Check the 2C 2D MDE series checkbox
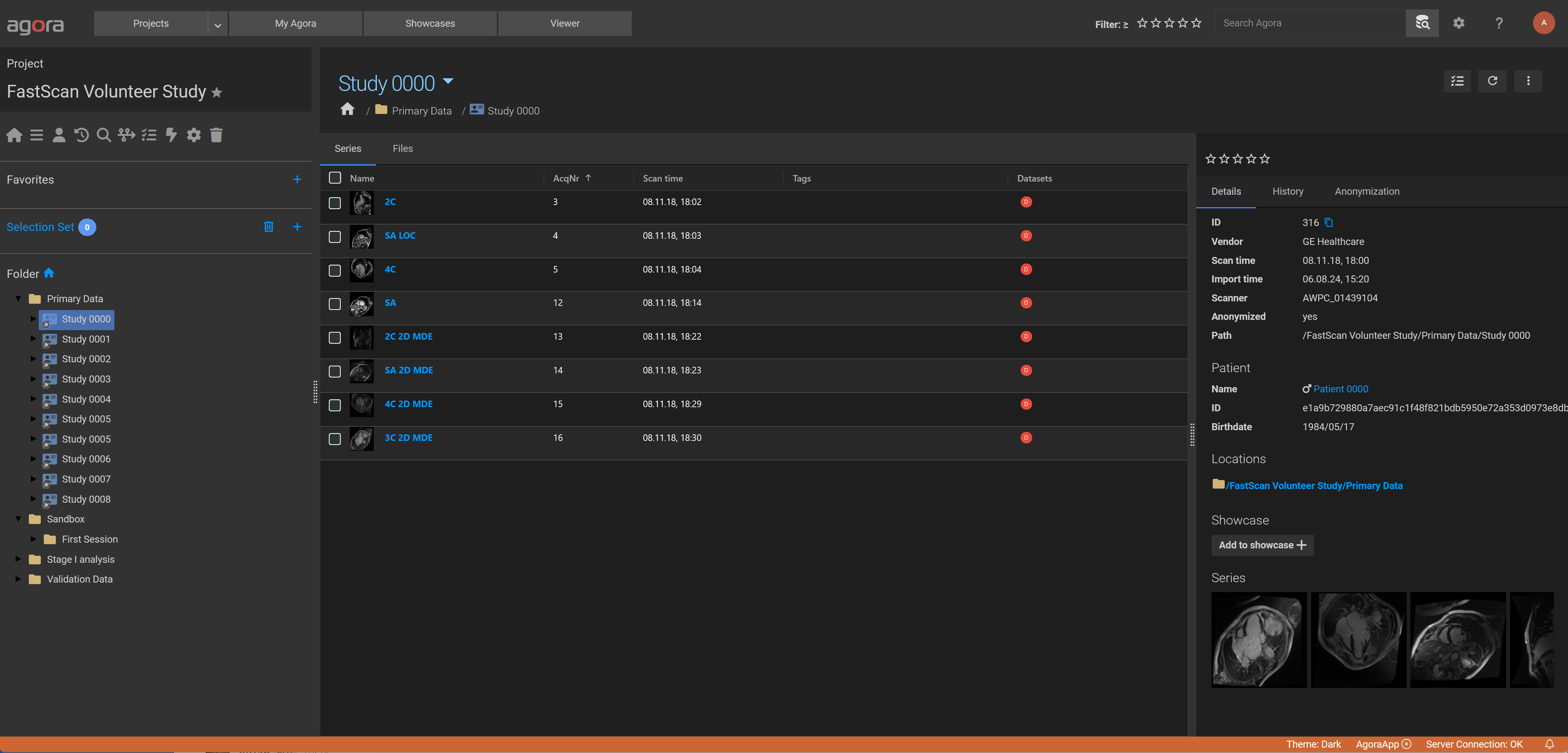The image size is (1568, 753). point(335,338)
